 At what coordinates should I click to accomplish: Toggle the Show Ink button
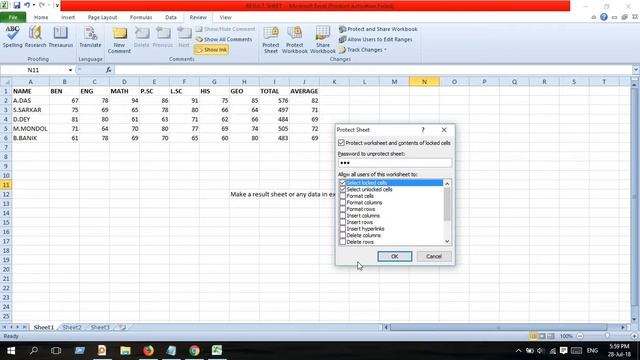pos(211,50)
